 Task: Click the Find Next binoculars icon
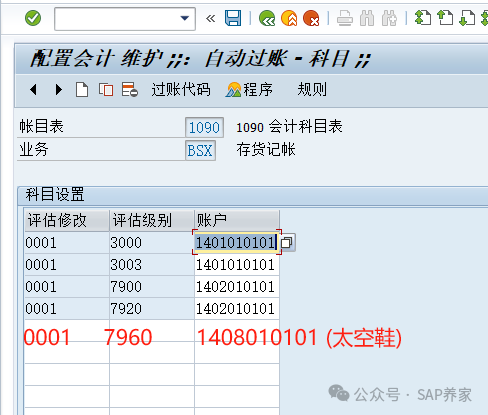[389, 18]
